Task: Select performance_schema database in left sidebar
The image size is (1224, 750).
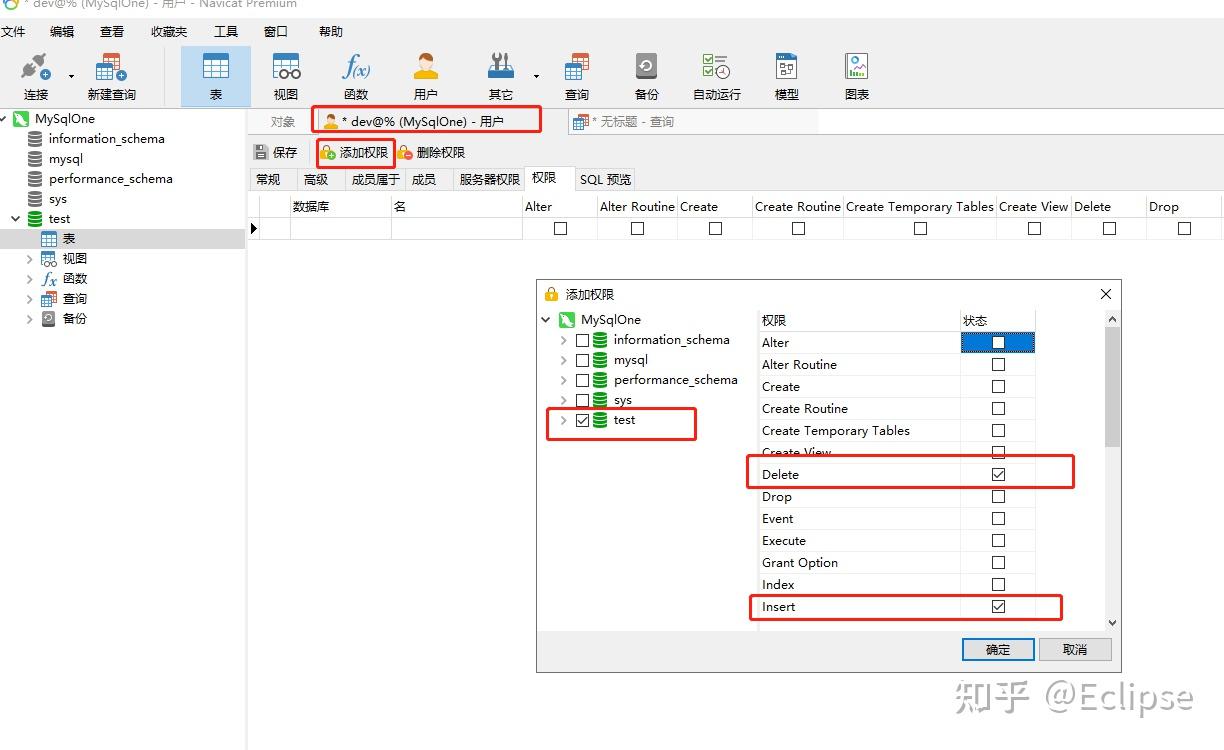Action: (x=110, y=179)
